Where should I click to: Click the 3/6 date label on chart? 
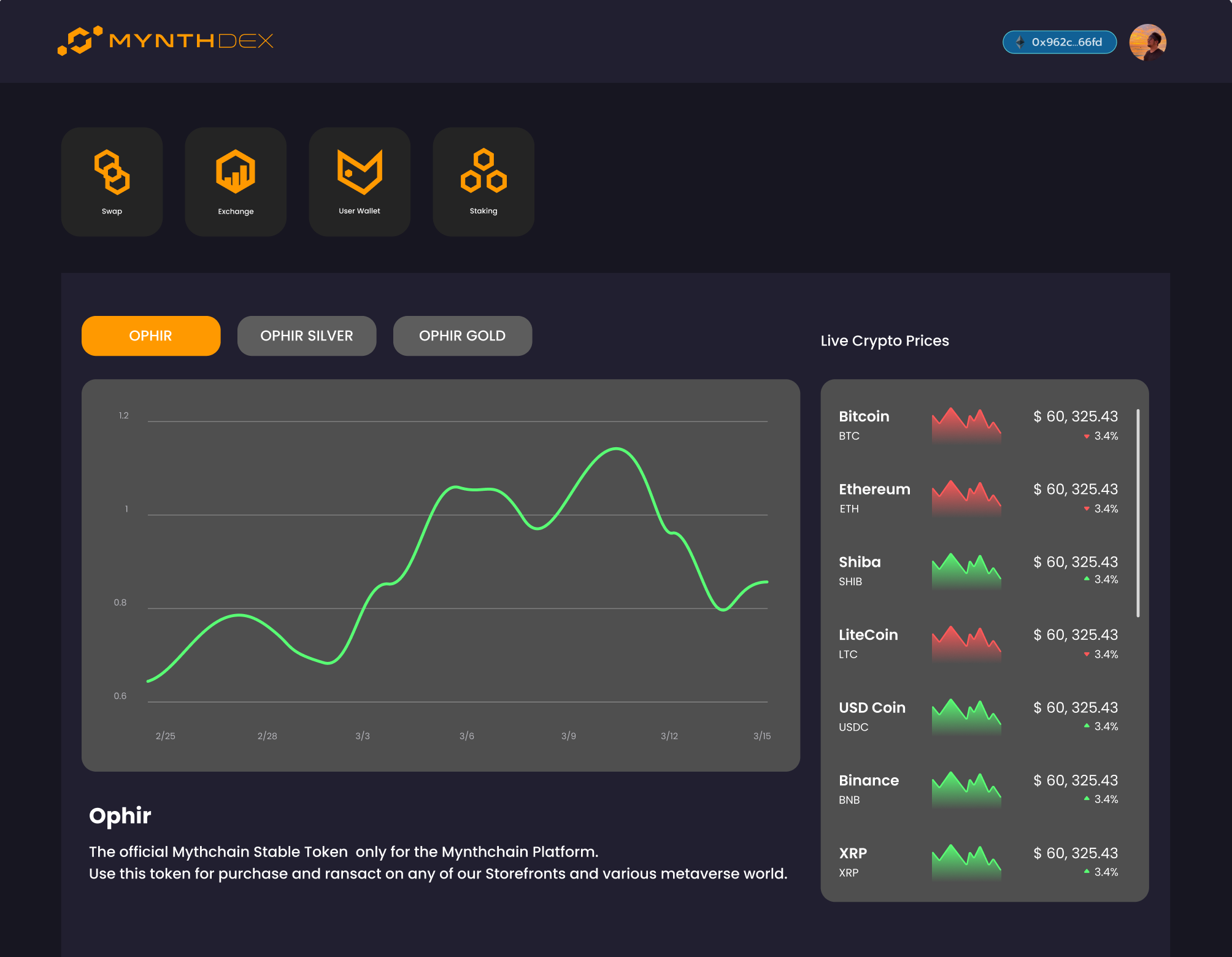click(467, 736)
